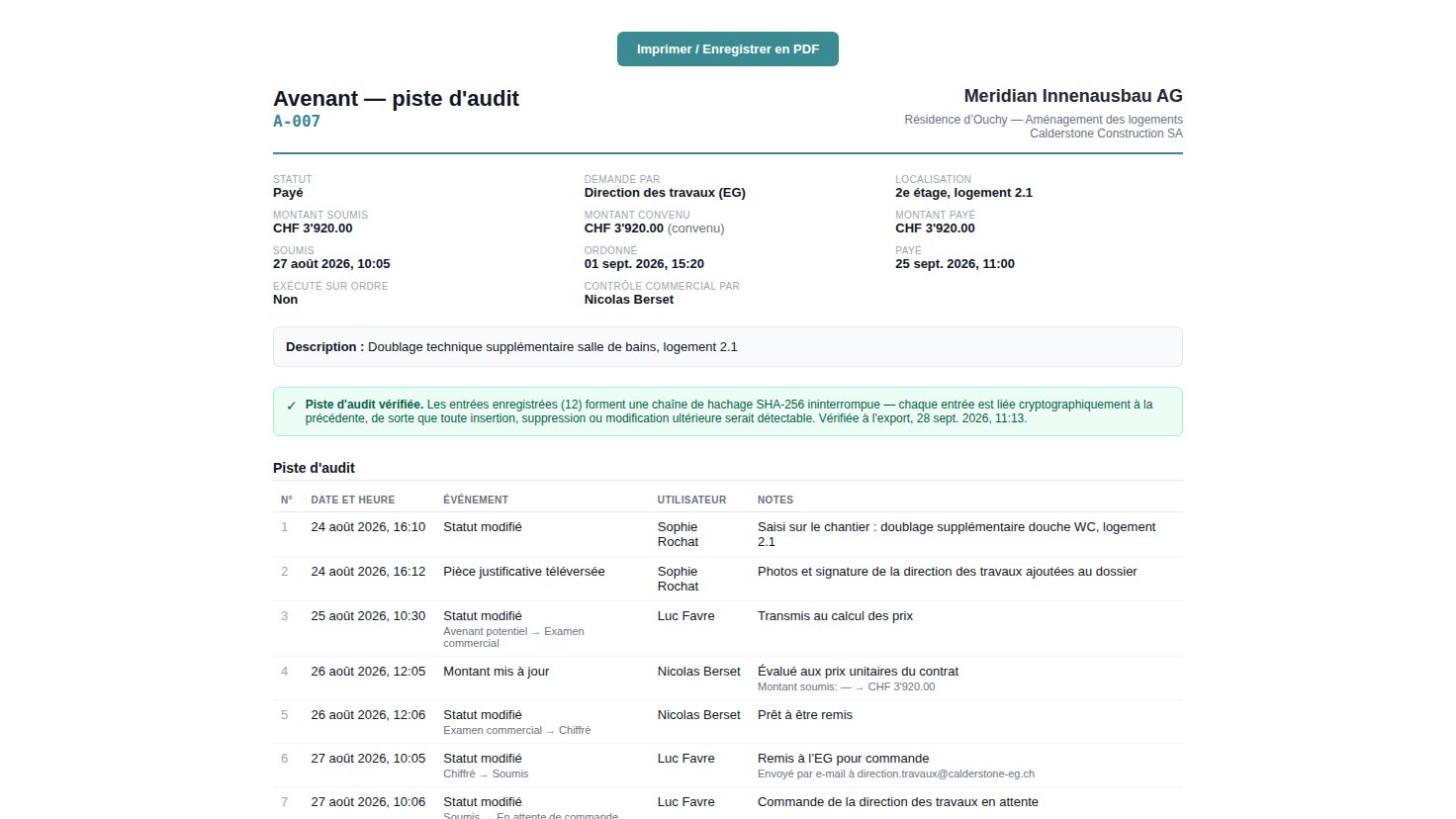Select the requester "Direction des travaux (EG)"

click(665, 193)
